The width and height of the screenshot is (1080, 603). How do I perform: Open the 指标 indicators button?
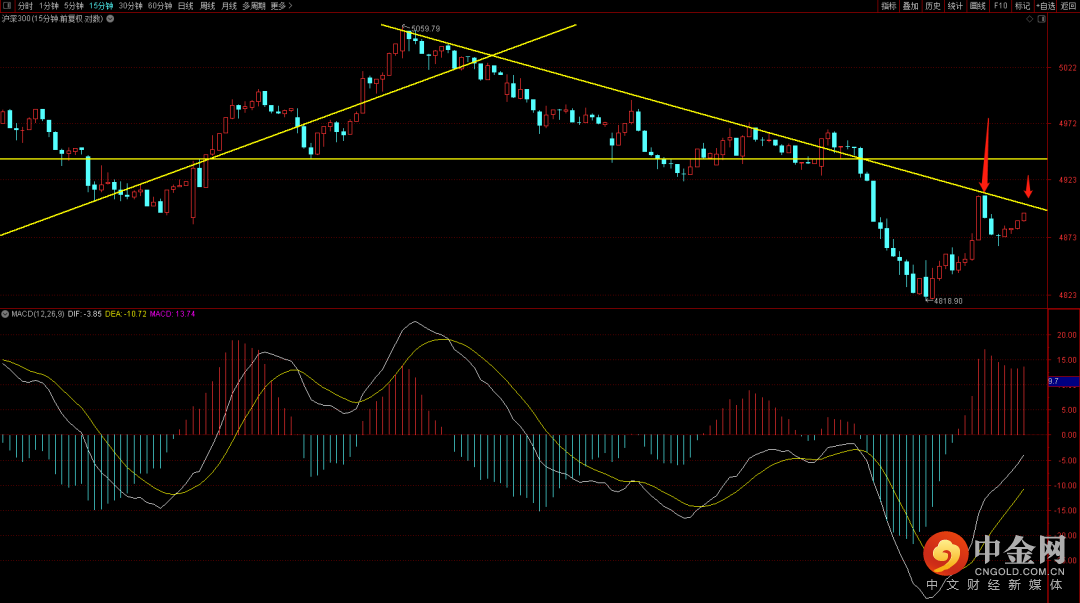click(x=888, y=6)
